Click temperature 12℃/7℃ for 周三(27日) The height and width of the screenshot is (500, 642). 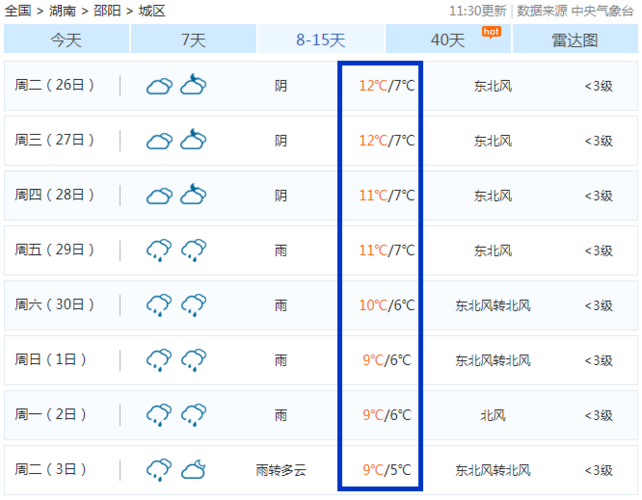point(387,140)
